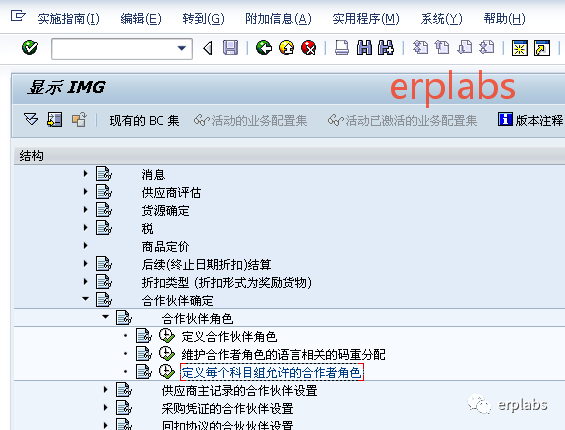Click the yellow Exit arrow icon
Image resolution: width=565 pixels, height=430 pixels.
tap(286, 48)
